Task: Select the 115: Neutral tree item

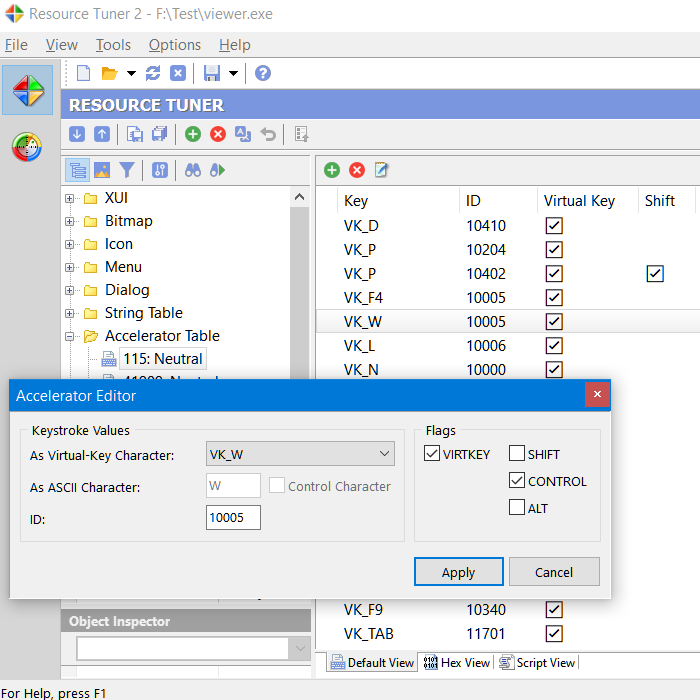Action: tap(163, 359)
